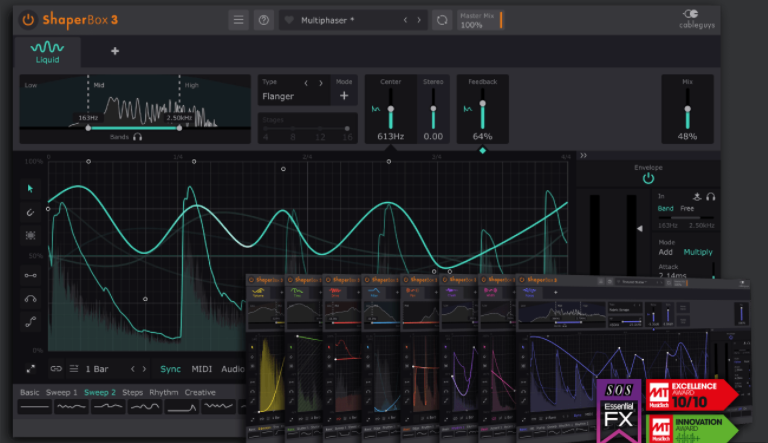
Task: Select the marquee selection tool
Action: coord(30,236)
